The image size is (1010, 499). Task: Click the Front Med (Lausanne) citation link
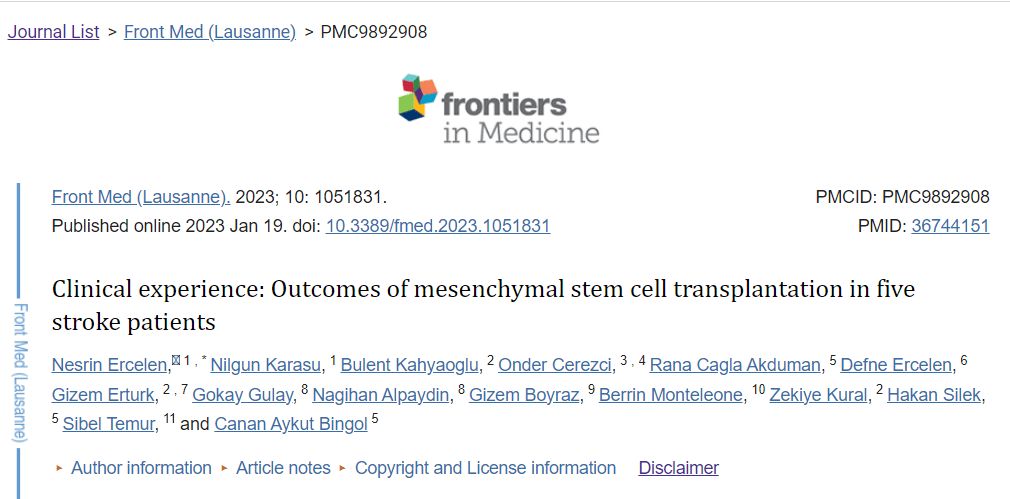pyautogui.click(x=141, y=197)
